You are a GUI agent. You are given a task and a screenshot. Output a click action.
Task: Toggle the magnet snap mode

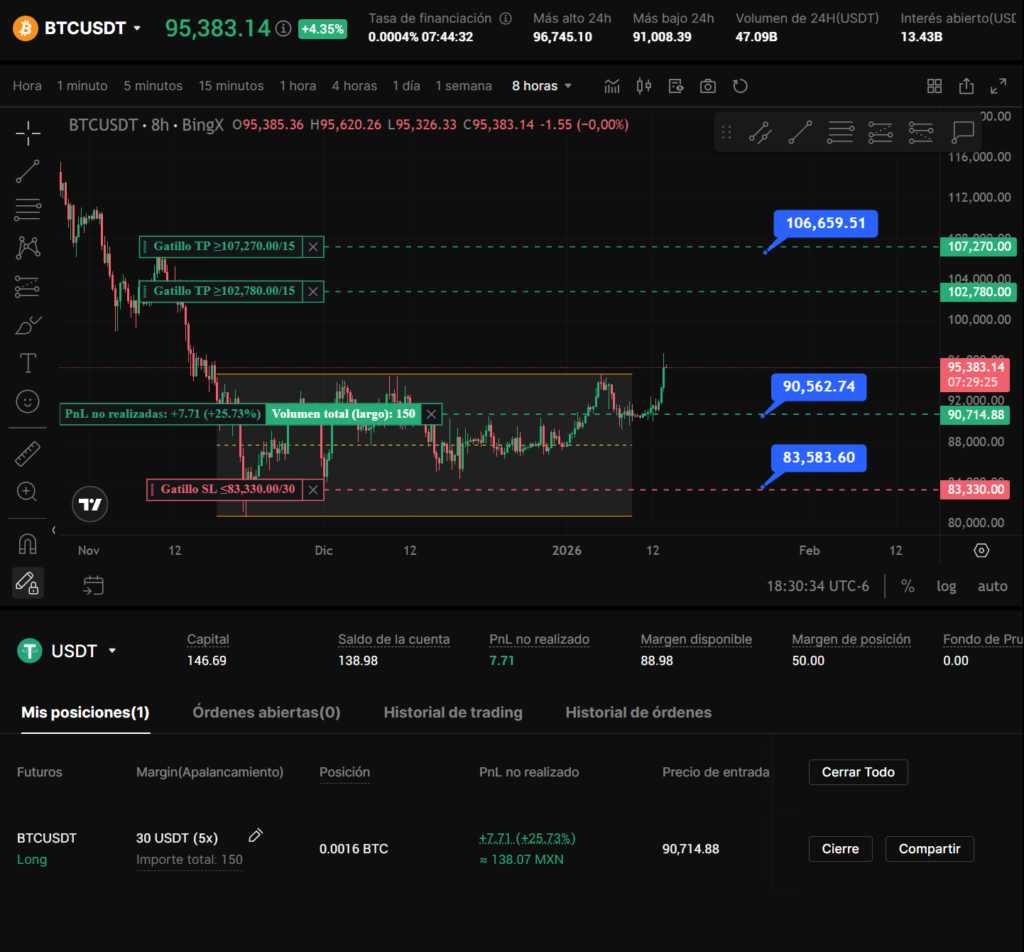point(28,544)
